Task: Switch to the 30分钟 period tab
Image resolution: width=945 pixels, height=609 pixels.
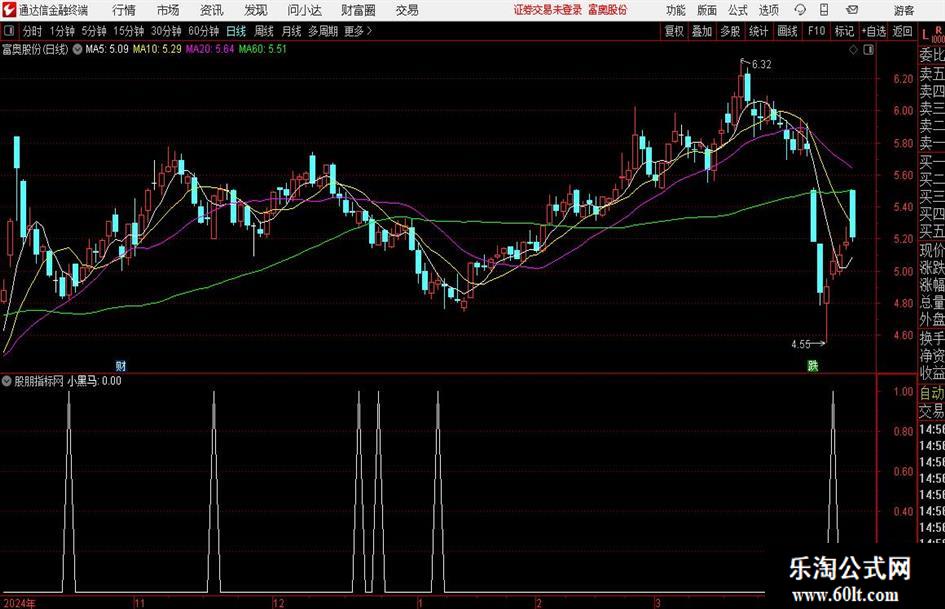Action: (166, 31)
